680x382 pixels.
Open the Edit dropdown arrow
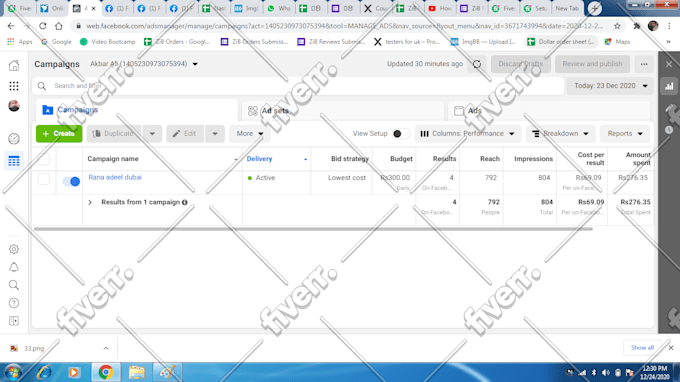pos(215,134)
